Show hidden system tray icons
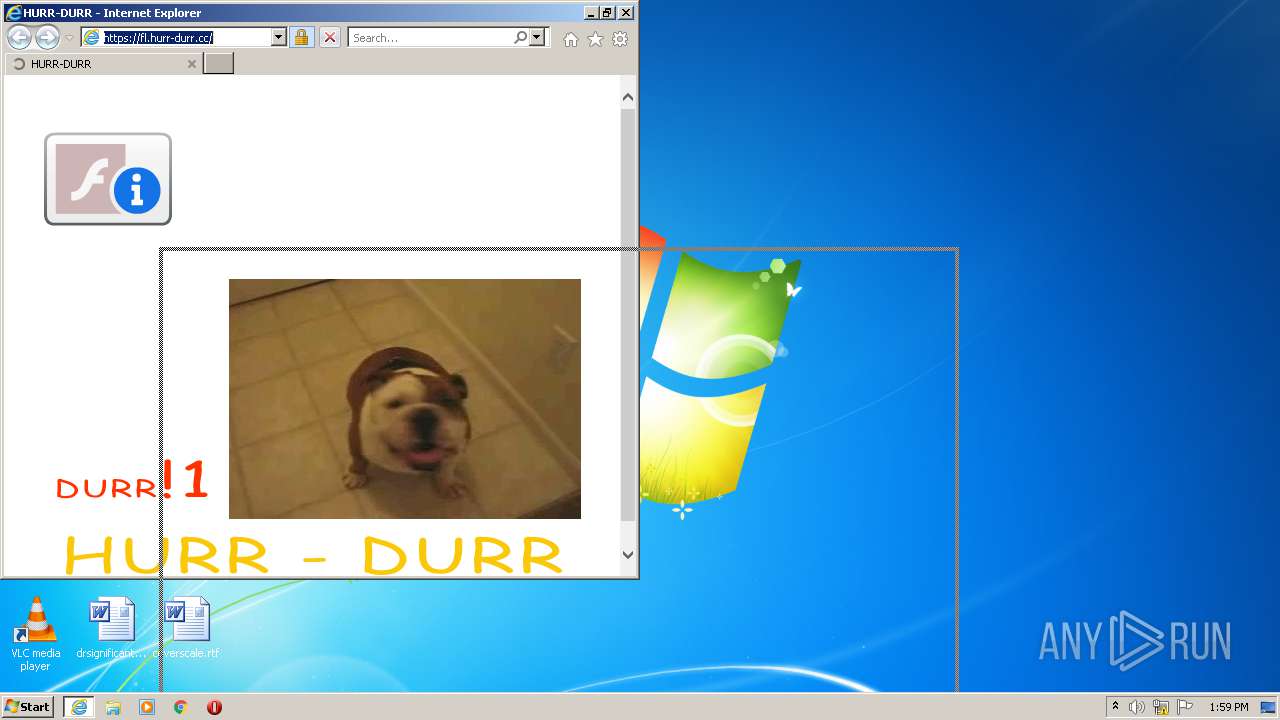1280x720 pixels. pyautogui.click(x=1115, y=706)
